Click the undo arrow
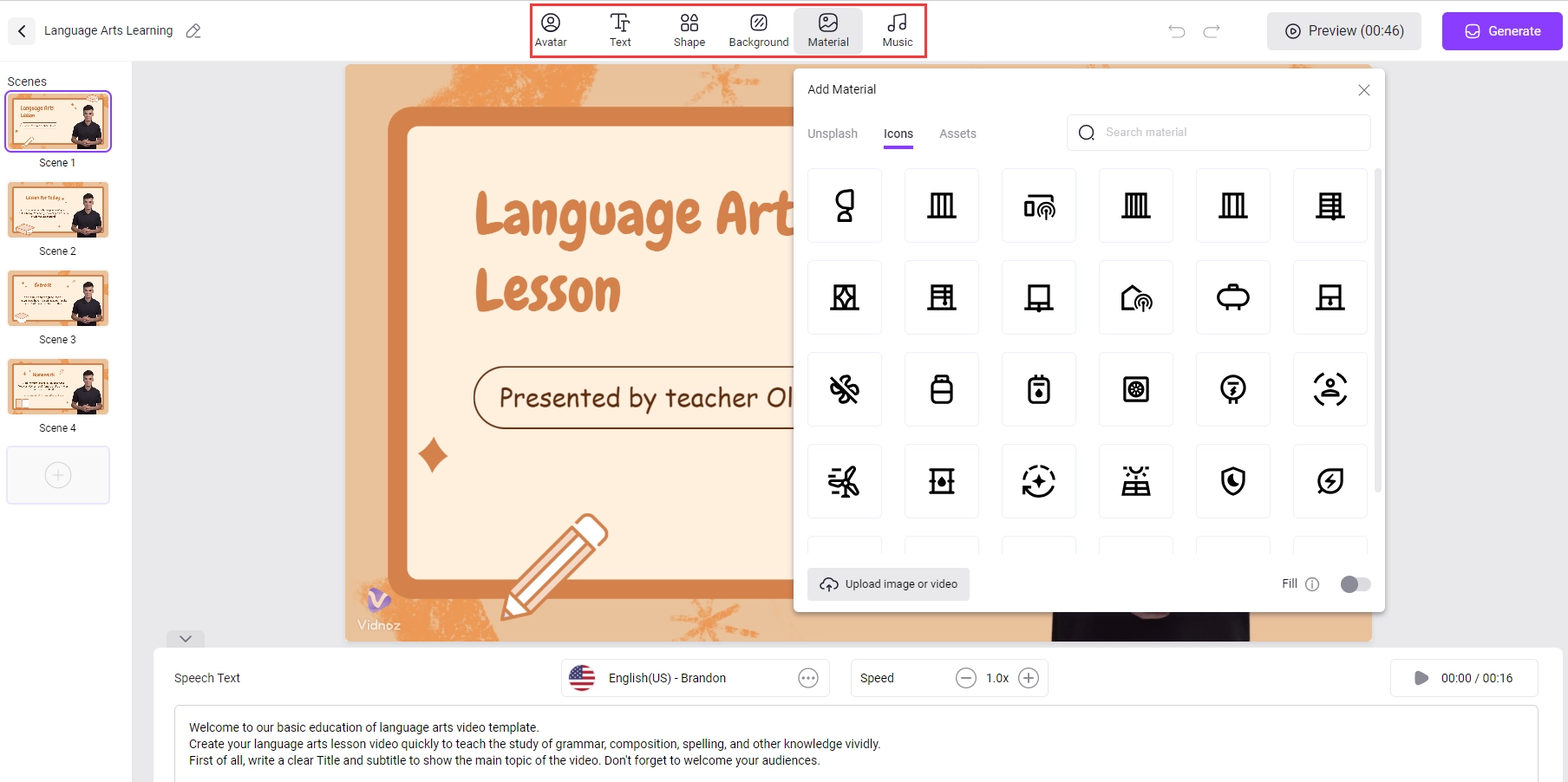Image resolution: width=1568 pixels, height=782 pixels. [x=1177, y=31]
